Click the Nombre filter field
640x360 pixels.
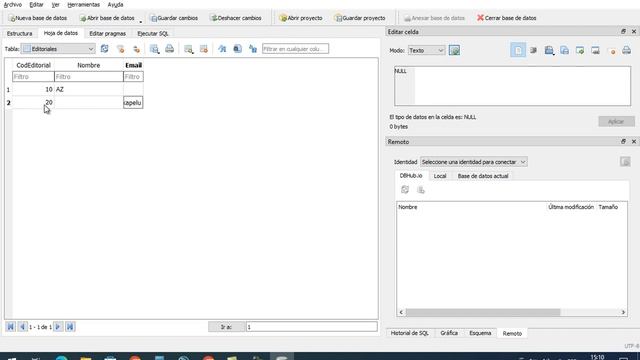click(x=89, y=77)
